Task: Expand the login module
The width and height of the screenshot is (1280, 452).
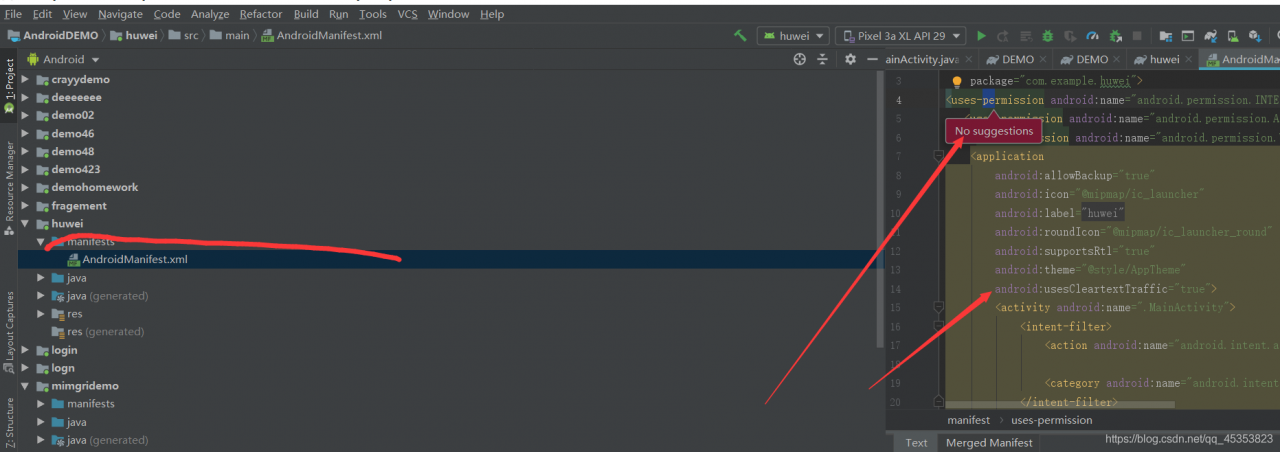Action: (26, 350)
